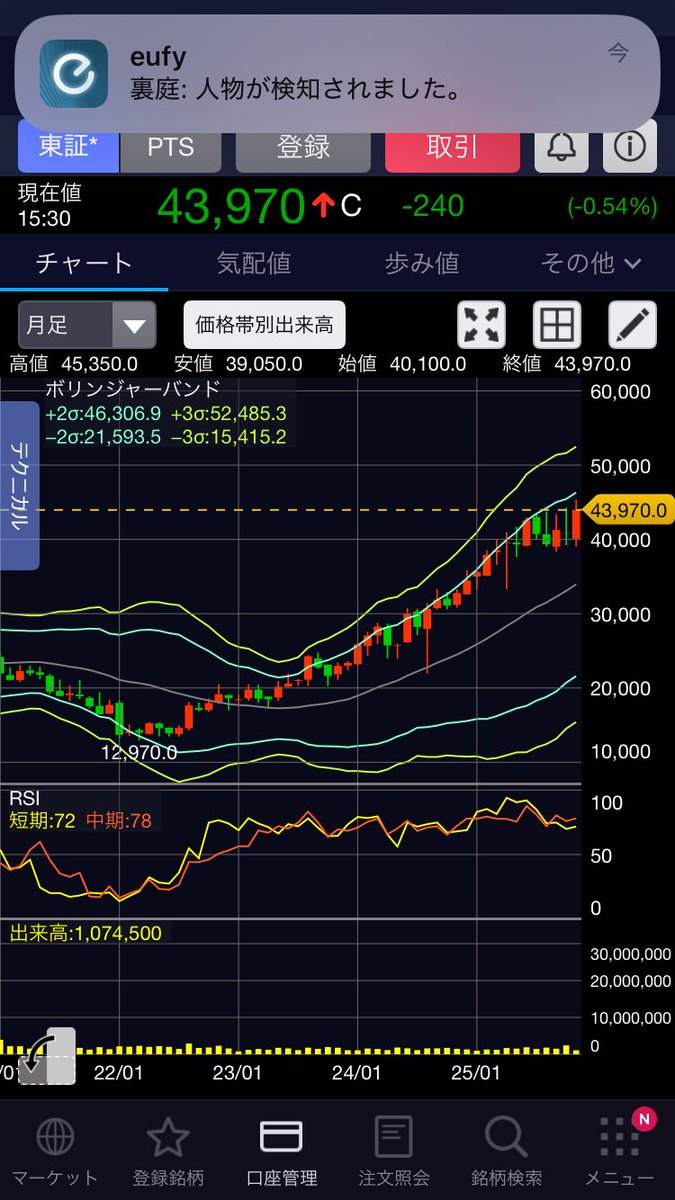The image size is (675, 1200).
Task: Tap the (-0.54%) change percentage
Action: (x=612, y=207)
